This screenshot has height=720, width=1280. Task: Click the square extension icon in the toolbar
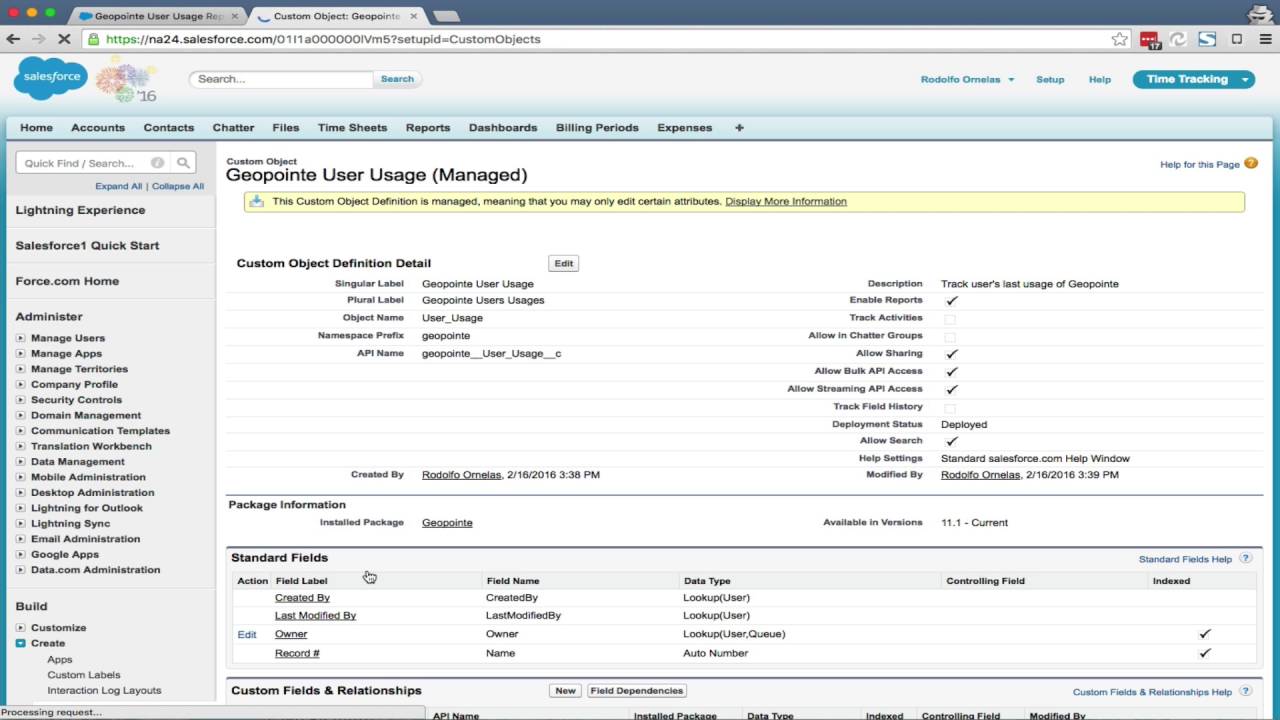(x=1237, y=39)
